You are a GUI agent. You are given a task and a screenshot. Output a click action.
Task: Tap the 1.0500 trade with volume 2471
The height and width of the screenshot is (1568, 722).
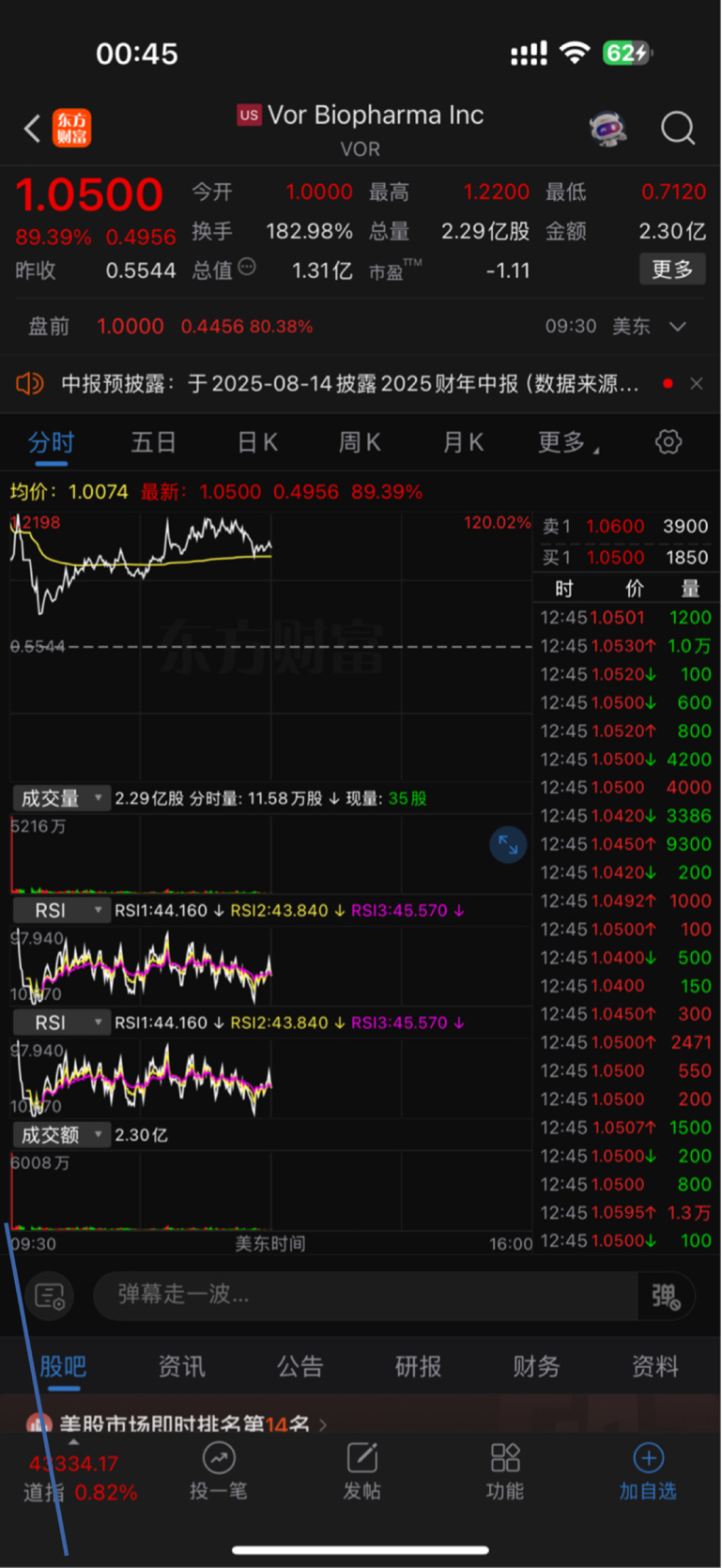coord(625,1043)
